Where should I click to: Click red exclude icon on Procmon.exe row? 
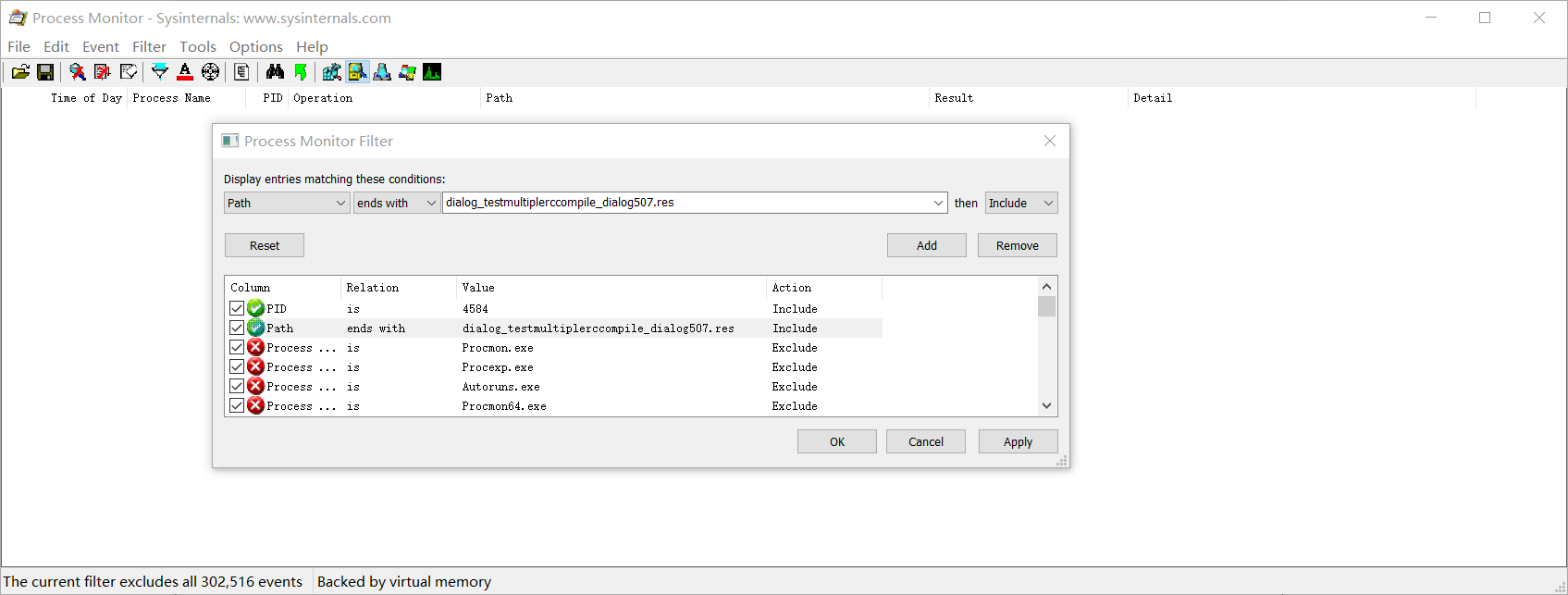(x=256, y=347)
